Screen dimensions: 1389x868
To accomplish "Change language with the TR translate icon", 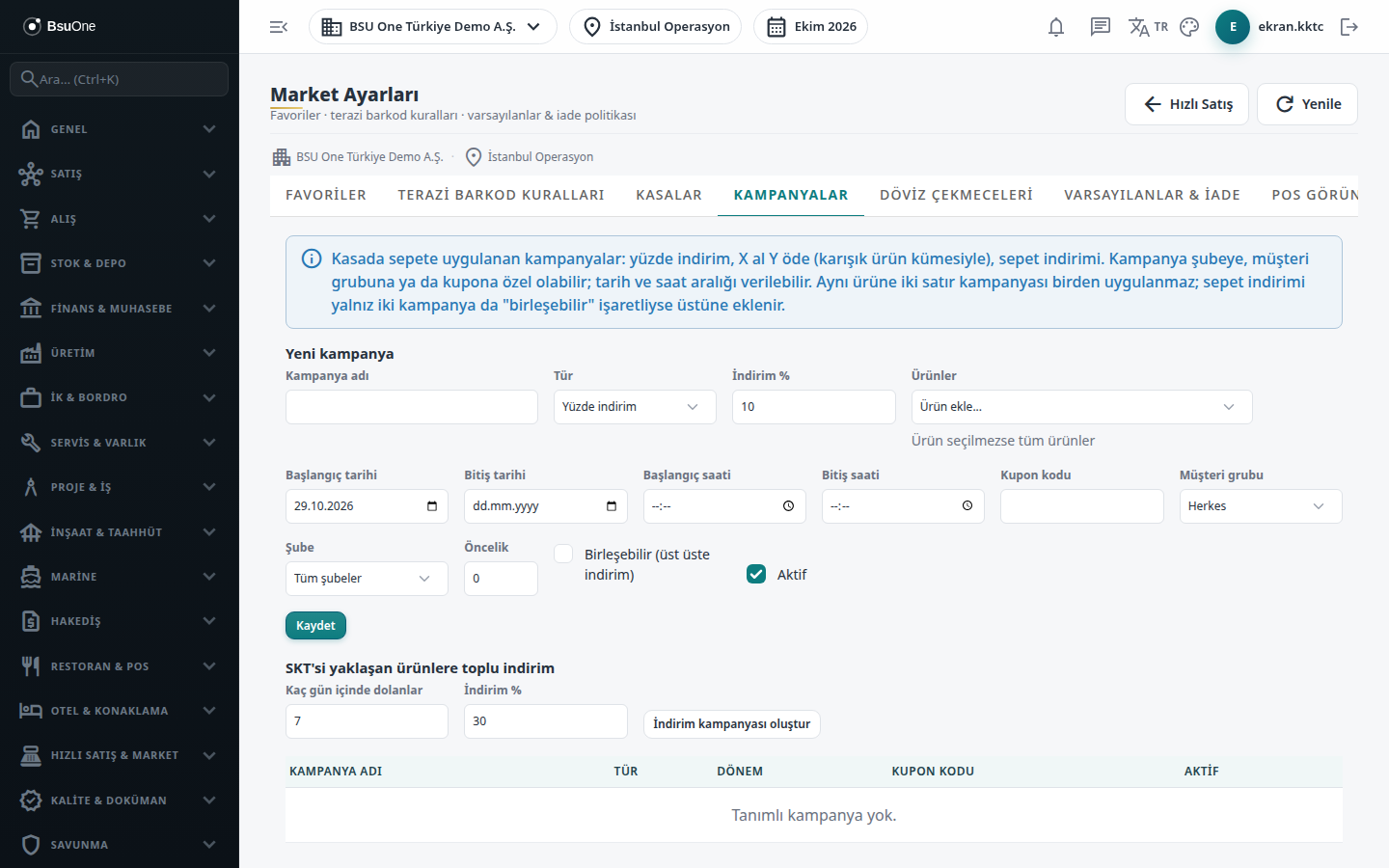I will tap(1148, 27).
